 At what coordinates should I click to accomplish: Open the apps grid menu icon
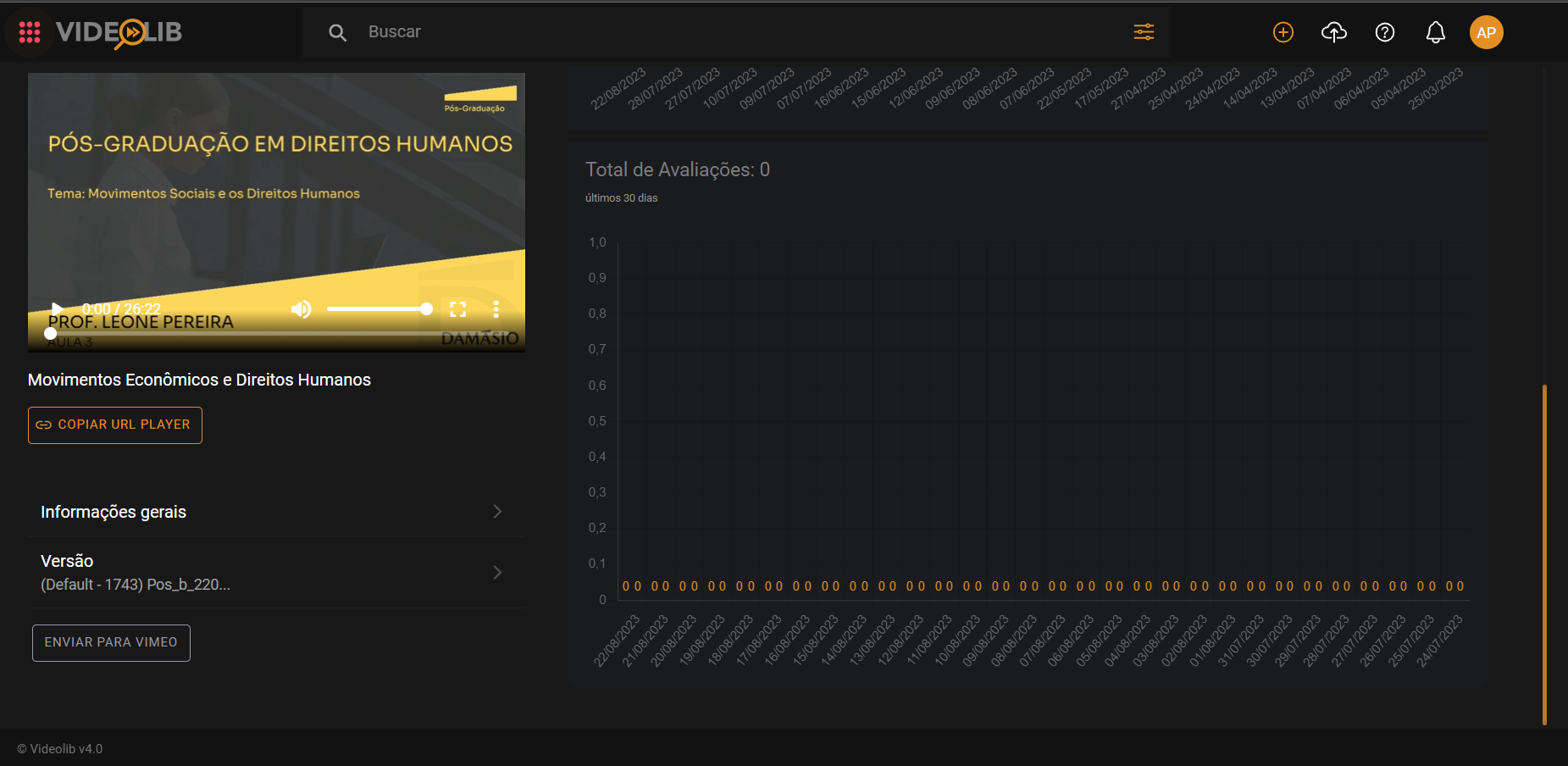point(30,32)
